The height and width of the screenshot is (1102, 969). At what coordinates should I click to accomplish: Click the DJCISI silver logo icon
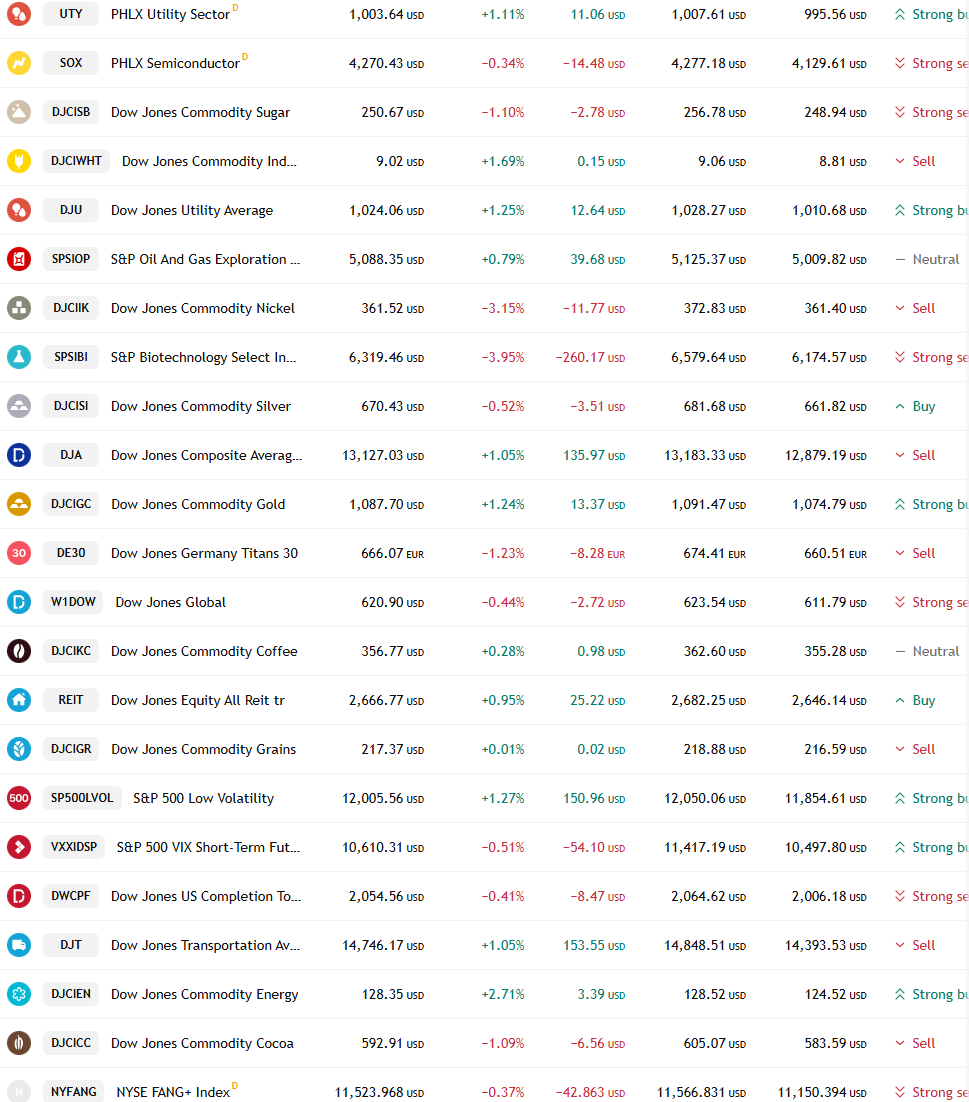click(19, 406)
